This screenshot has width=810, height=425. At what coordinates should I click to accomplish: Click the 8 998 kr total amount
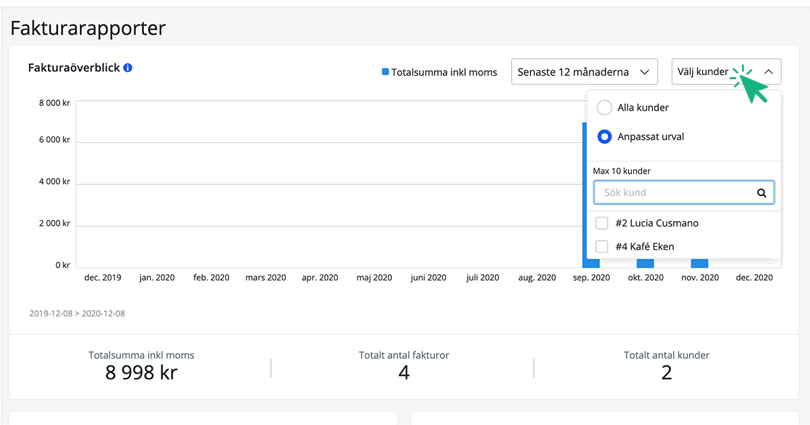[141, 373]
